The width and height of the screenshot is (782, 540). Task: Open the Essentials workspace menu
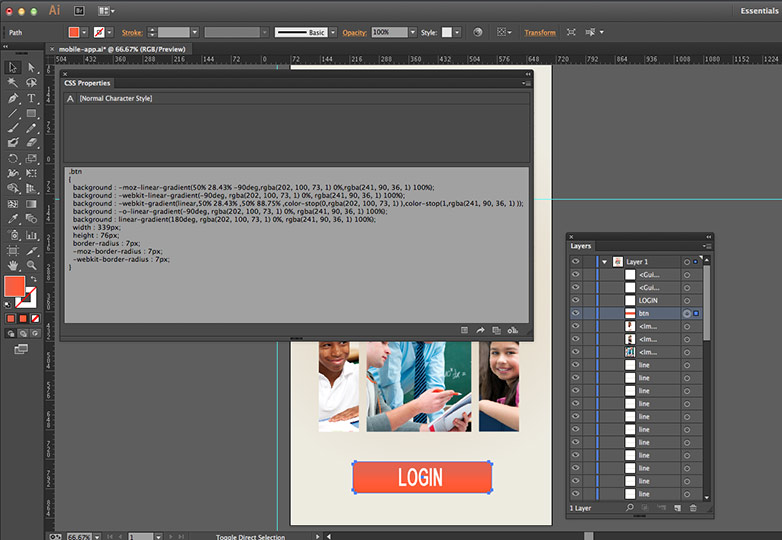point(759,10)
